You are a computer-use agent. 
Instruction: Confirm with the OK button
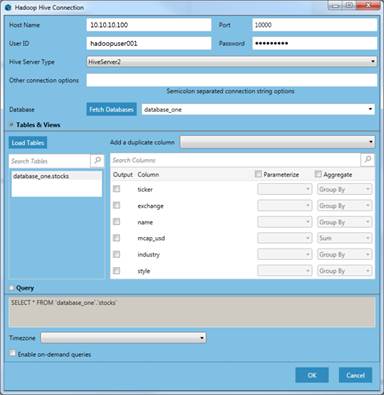(x=312, y=375)
